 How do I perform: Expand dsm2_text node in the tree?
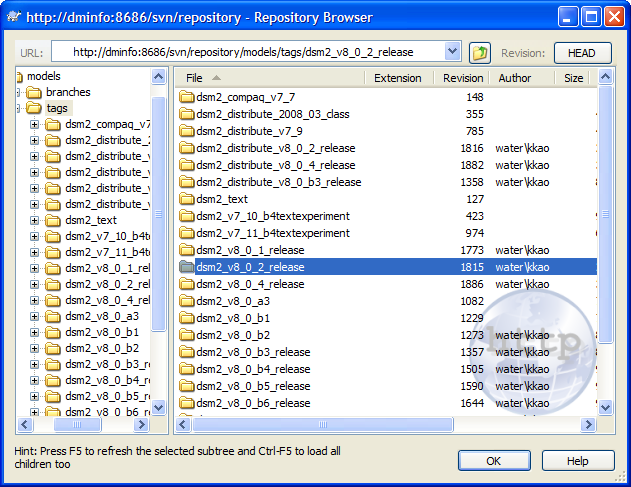(x=35, y=221)
